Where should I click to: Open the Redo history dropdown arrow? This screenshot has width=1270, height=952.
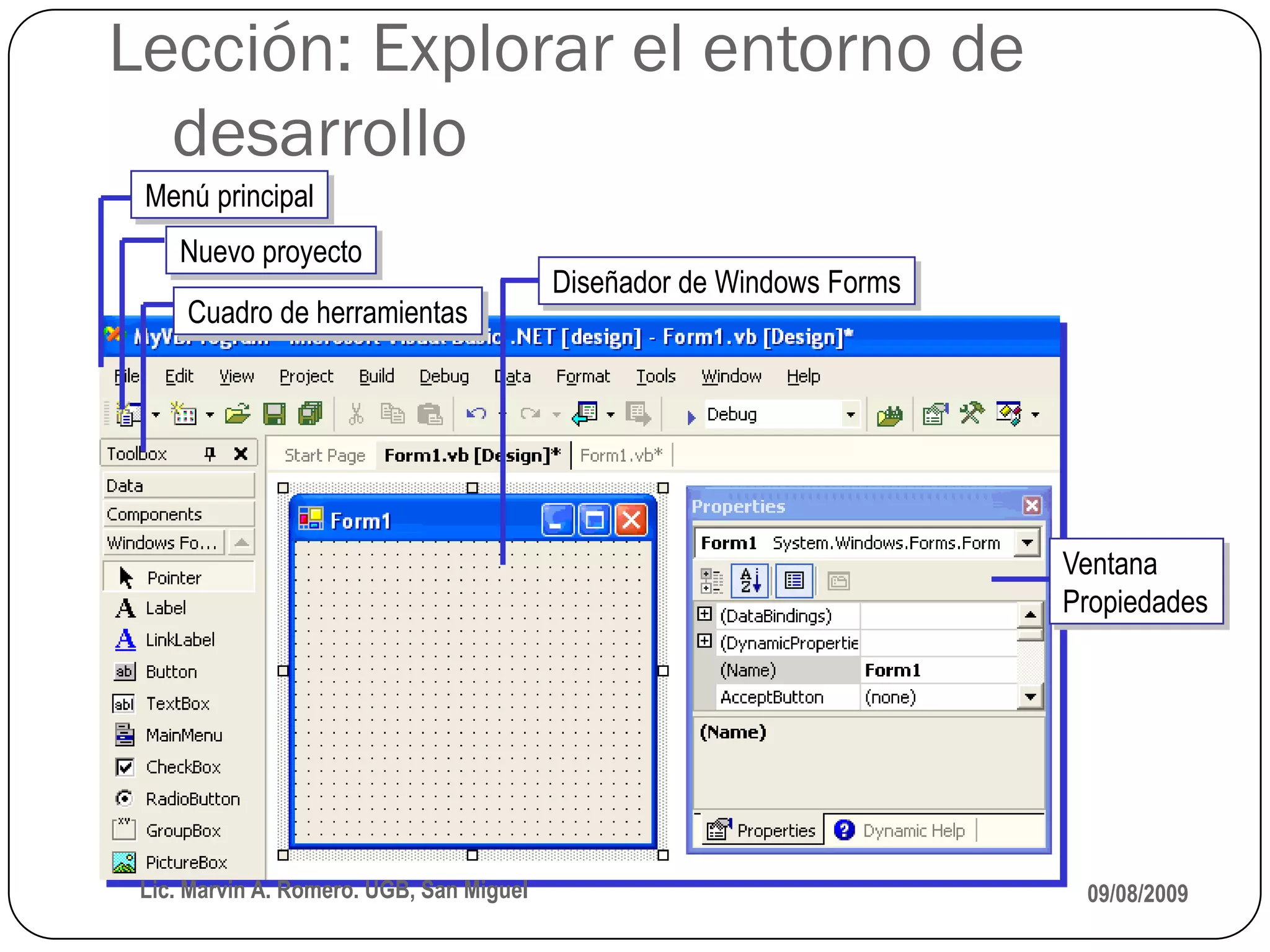(x=556, y=415)
